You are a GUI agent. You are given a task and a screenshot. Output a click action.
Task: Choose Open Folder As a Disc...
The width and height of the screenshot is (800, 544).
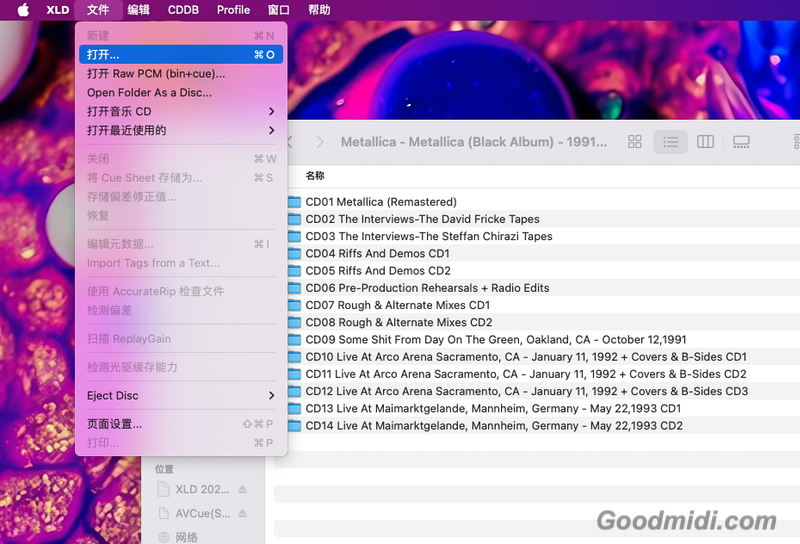(181, 92)
